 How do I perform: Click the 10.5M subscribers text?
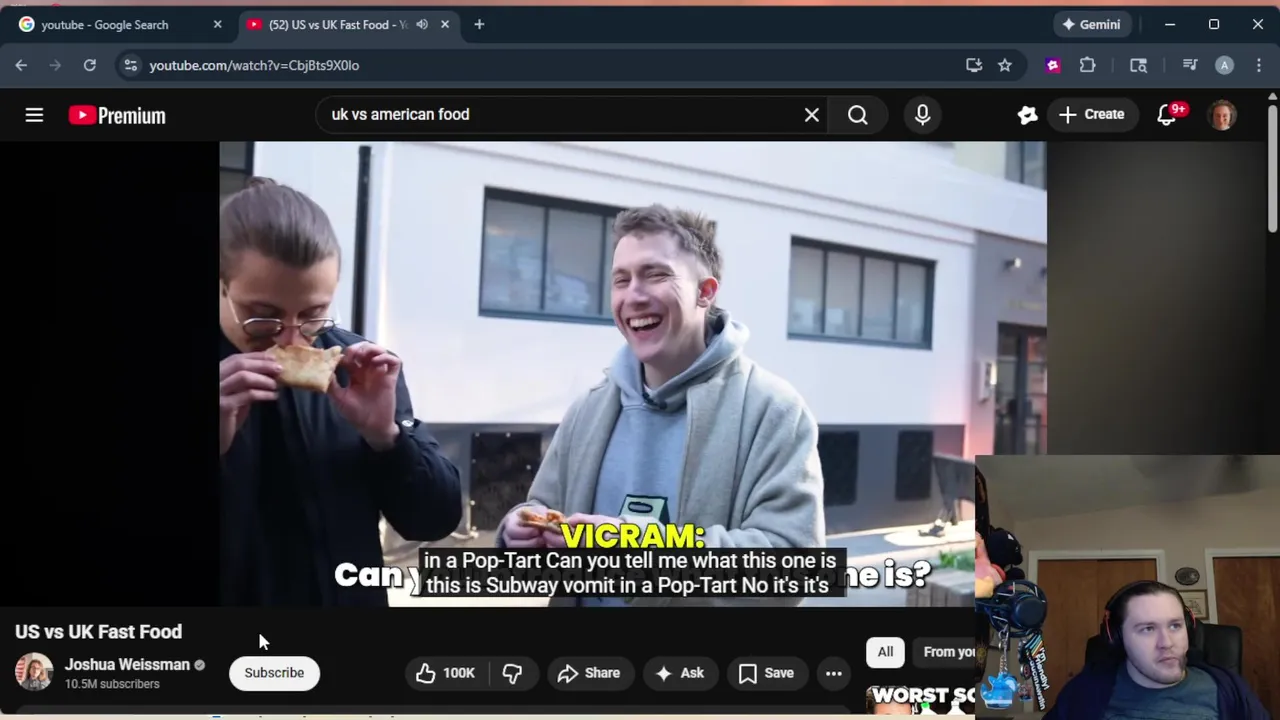[x=112, y=684]
